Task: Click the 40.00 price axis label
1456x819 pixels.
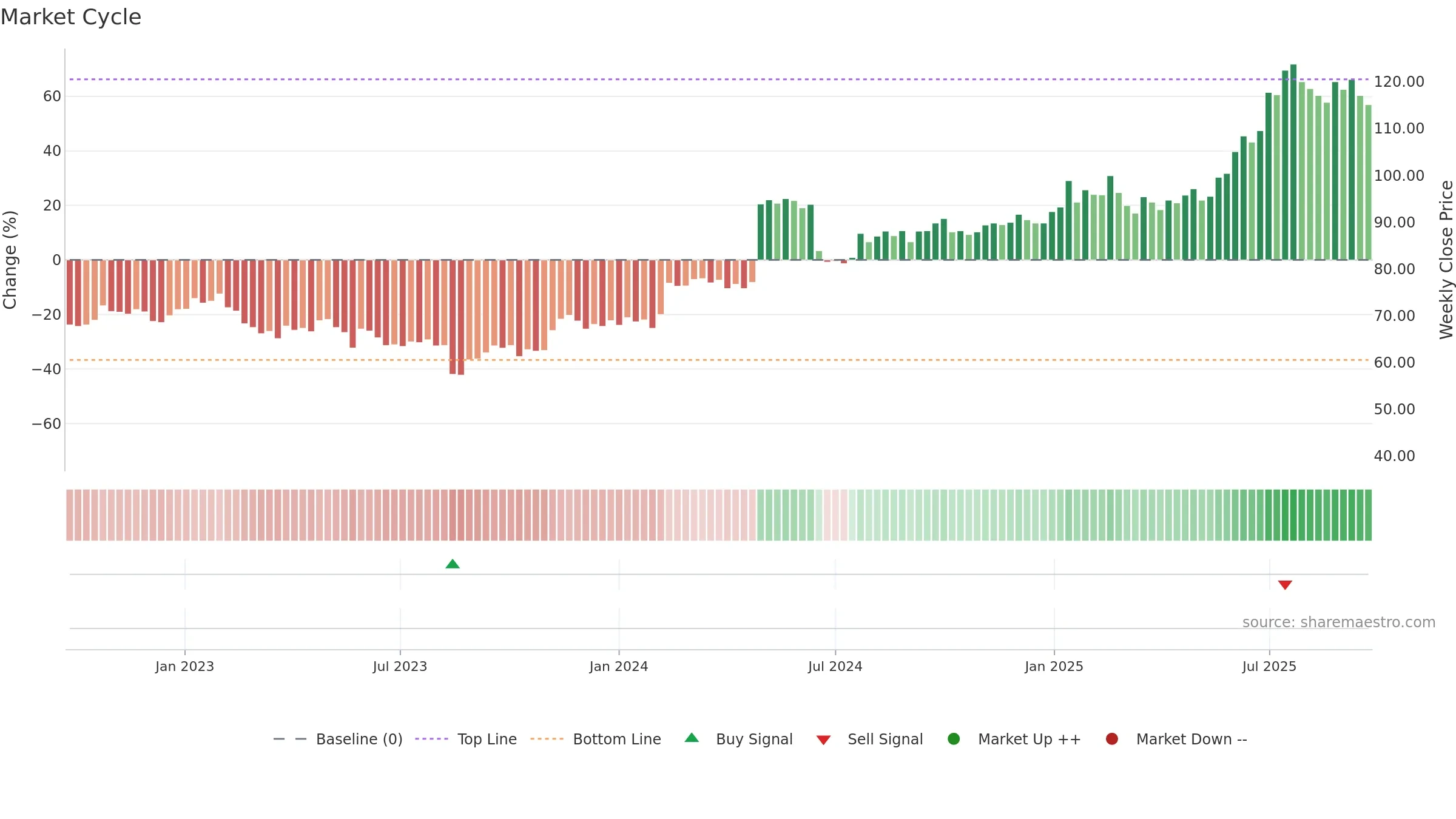Action: (1394, 456)
